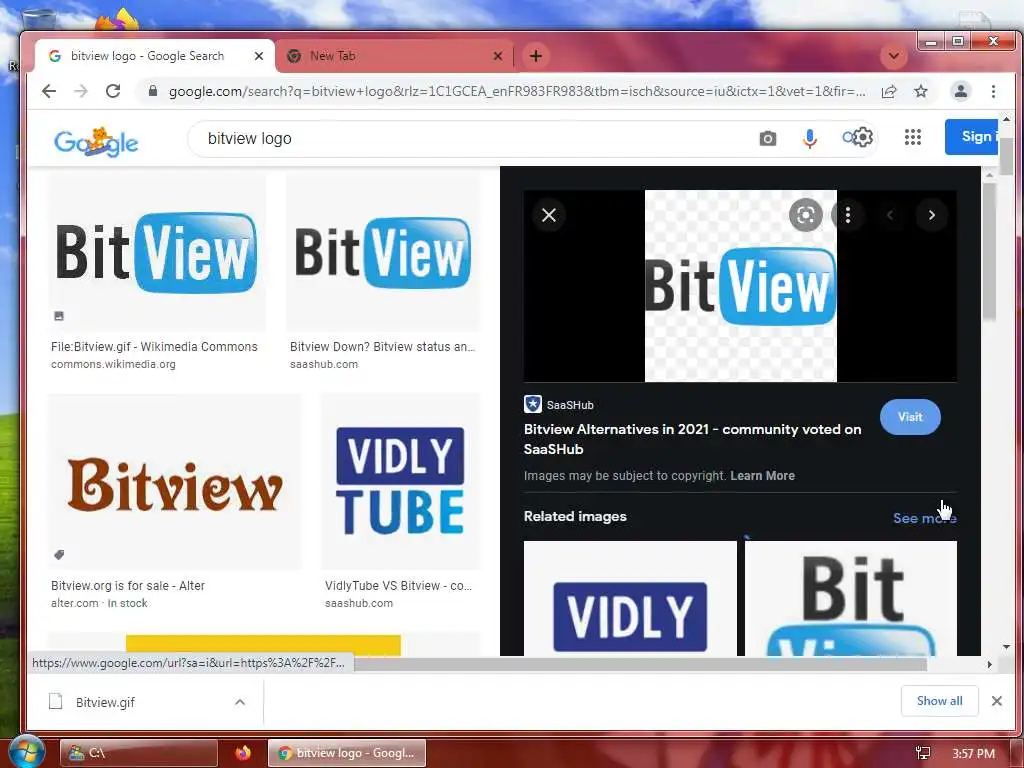Search inside image with lens icon
The width and height of the screenshot is (1024, 768).
(x=806, y=215)
